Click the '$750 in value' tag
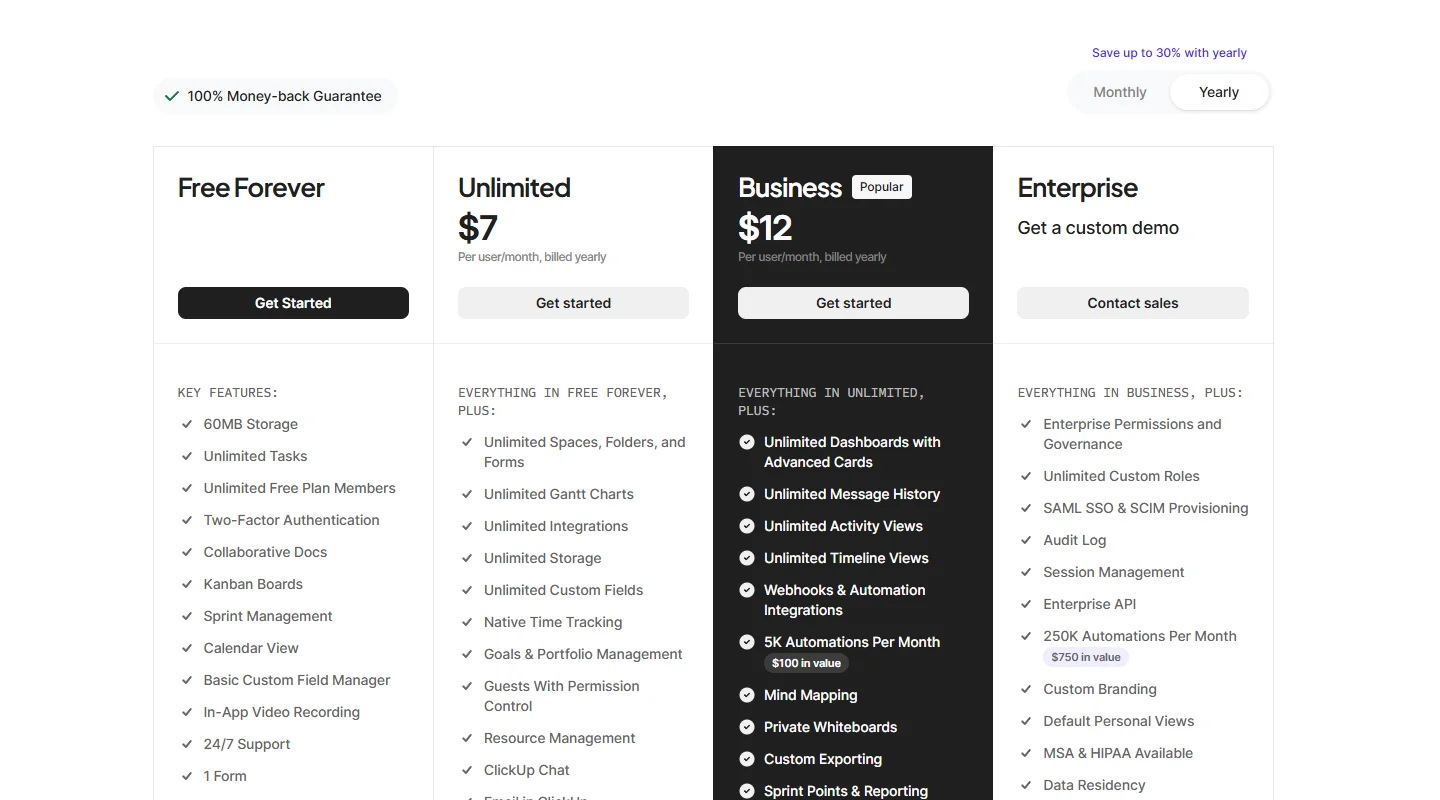The image size is (1440, 800). [1086, 657]
